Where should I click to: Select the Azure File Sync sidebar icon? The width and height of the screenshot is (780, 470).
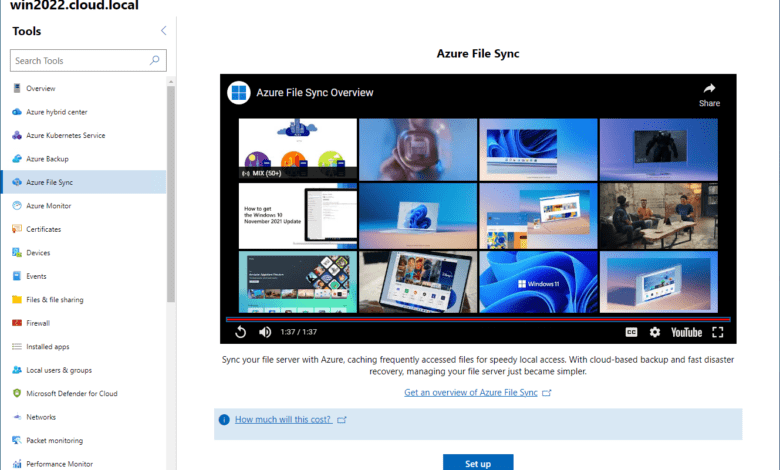17,182
